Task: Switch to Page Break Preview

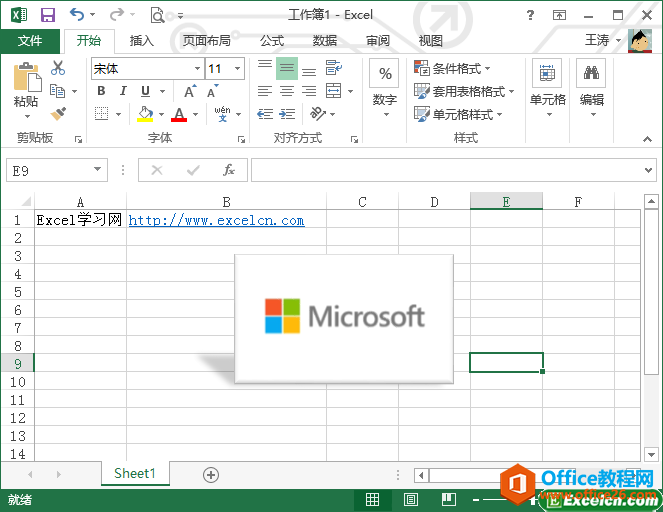Action: click(449, 500)
